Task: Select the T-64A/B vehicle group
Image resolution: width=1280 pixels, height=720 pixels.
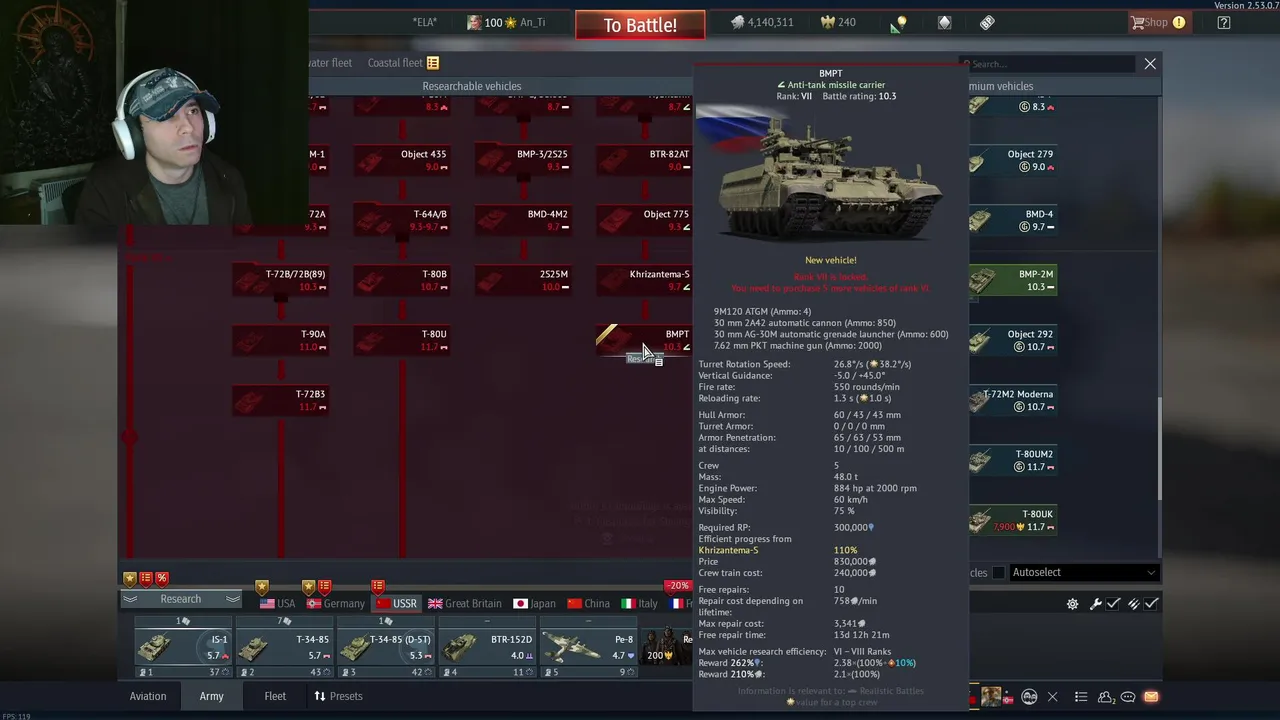Action: coord(402,220)
